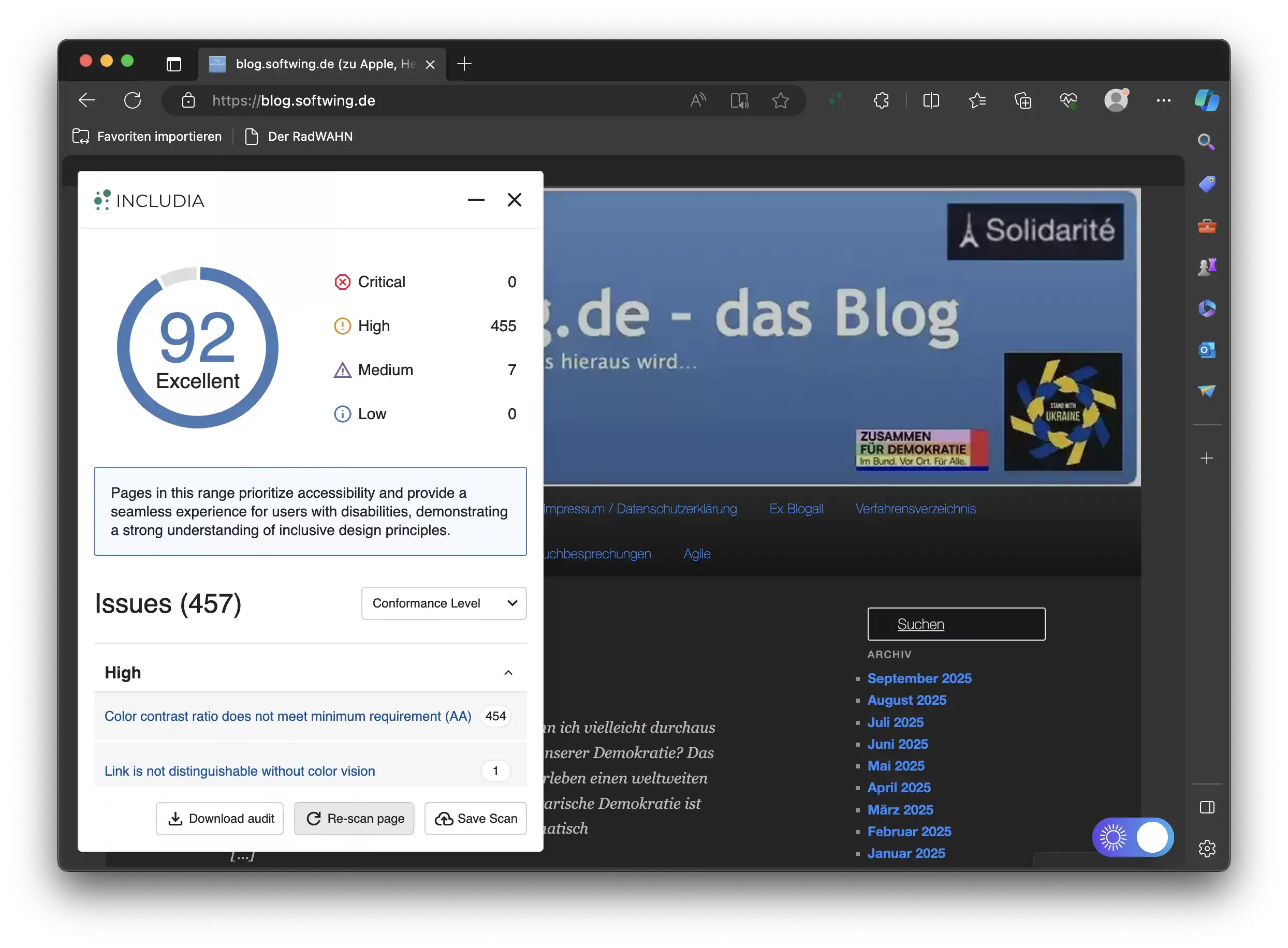Open sidebar Tools briefcase icon
Screen dimensions: 1288x948
point(1207,226)
